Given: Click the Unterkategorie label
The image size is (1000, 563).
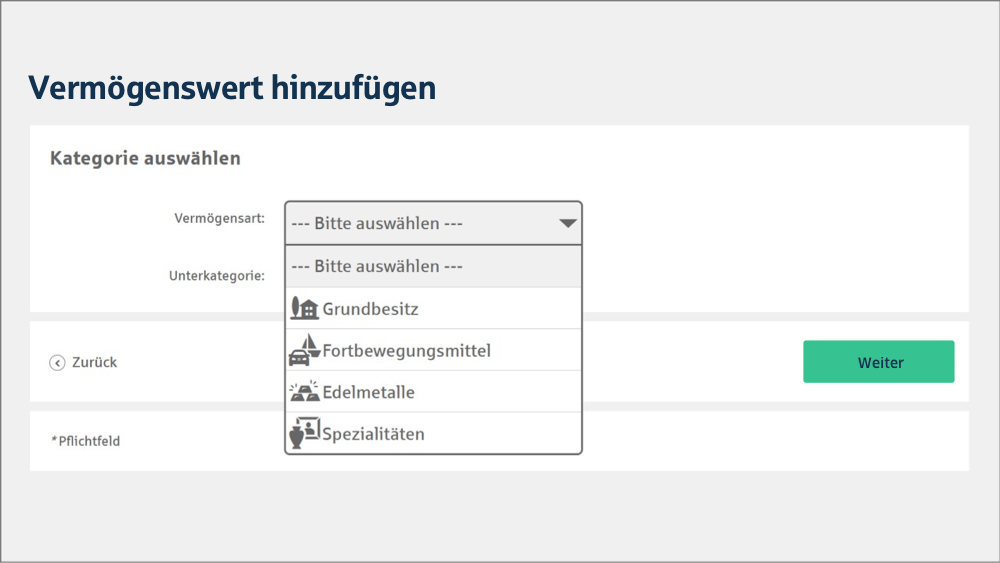Looking at the screenshot, I should click(217, 275).
